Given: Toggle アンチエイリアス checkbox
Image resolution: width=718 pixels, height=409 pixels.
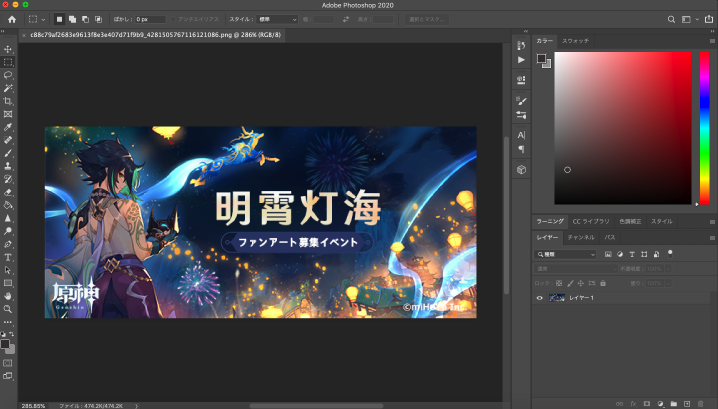Looking at the screenshot, I should [x=174, y=19].
